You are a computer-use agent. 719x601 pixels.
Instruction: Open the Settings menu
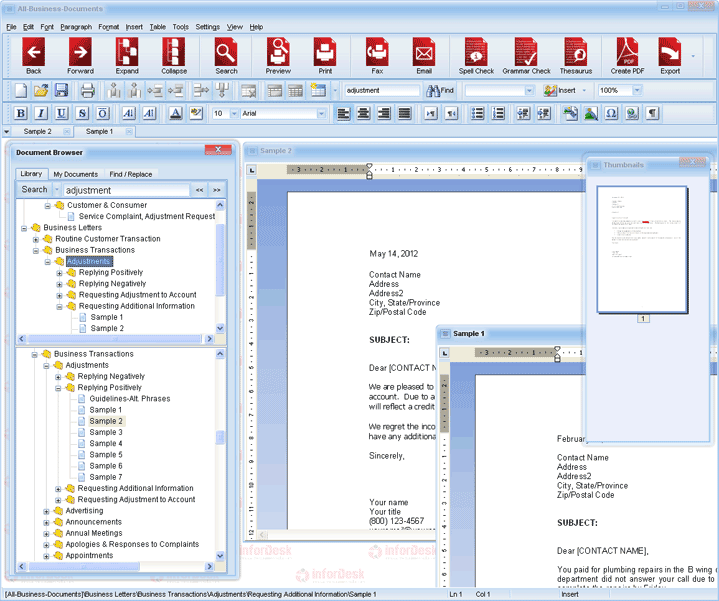pos(208,27)
